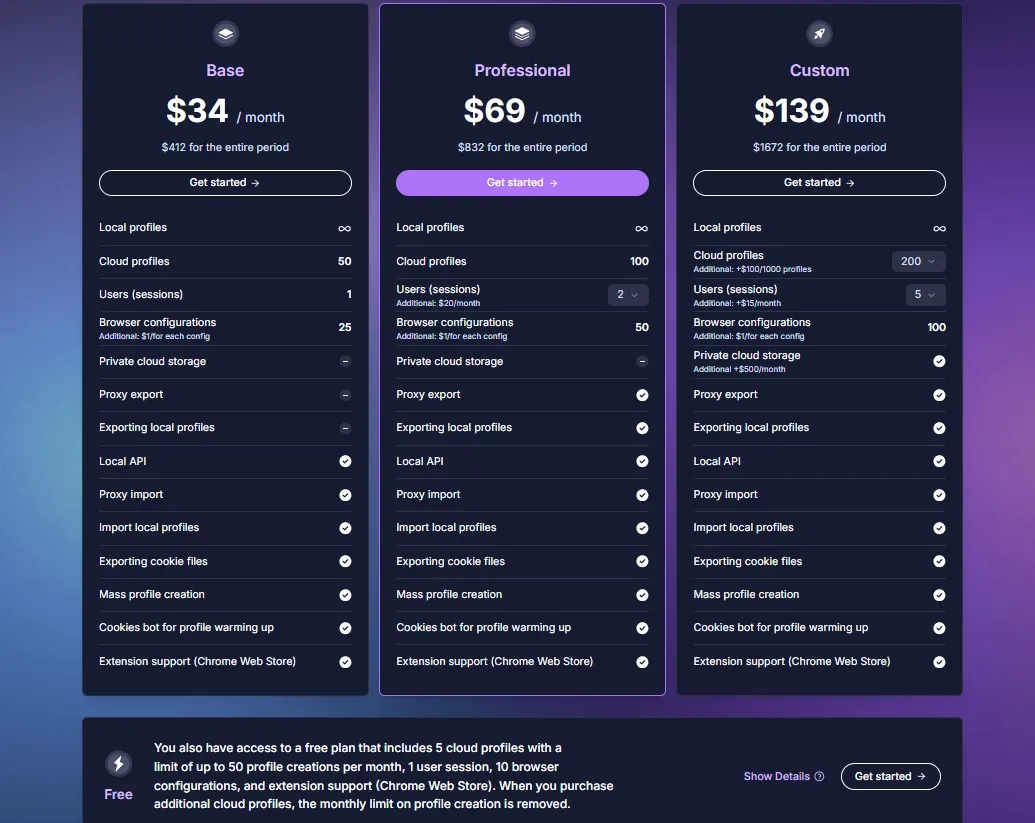Viewport: 1035px width, 823px height.
Task: Click the Free plan lightning bolt icon
Action: click(119, 765)
